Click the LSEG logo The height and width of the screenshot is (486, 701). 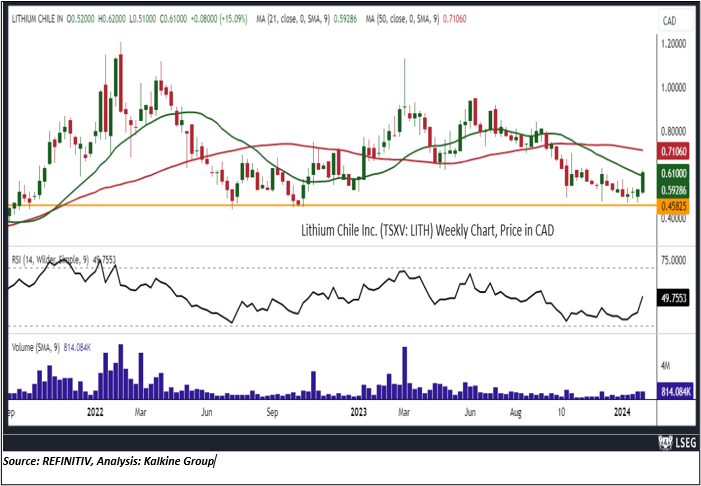(677, 443)
